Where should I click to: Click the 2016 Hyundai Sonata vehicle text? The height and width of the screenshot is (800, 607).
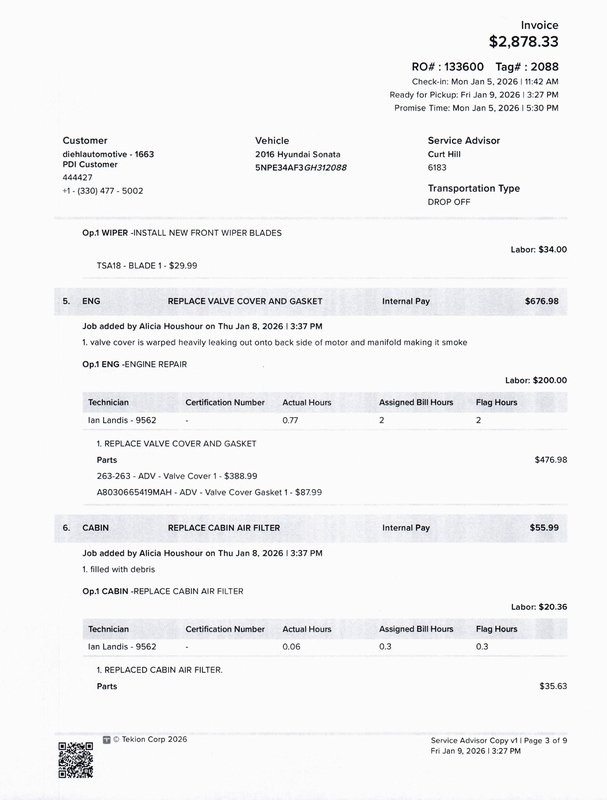(x=298, y=155)
